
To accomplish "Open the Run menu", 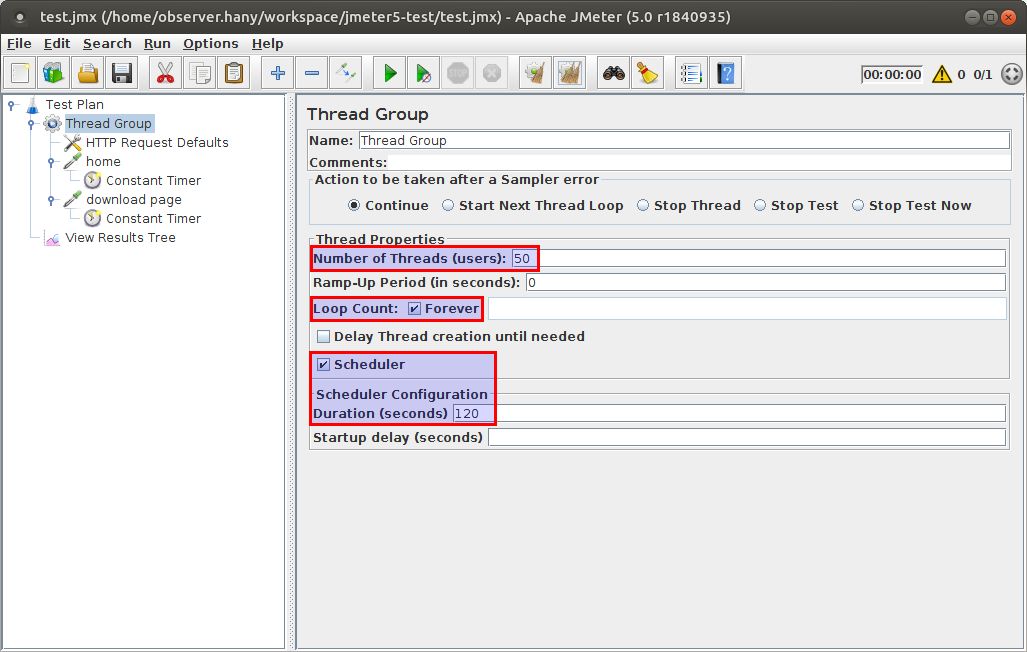I will [x=157, y=43].
